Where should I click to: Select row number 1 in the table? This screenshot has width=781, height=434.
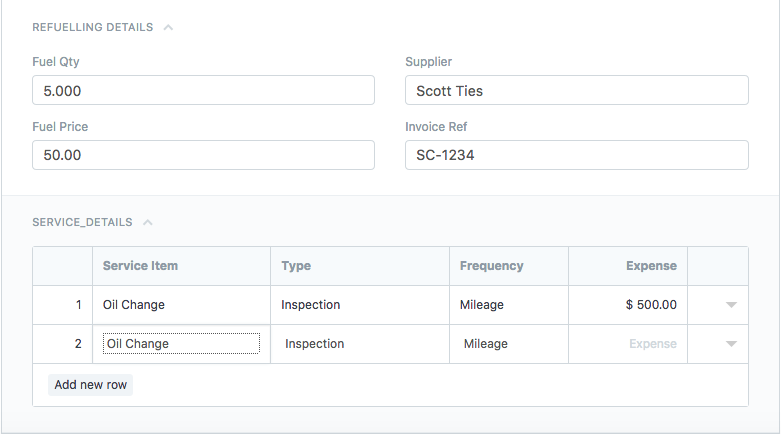pyautogui.click(x=62, y=305)
